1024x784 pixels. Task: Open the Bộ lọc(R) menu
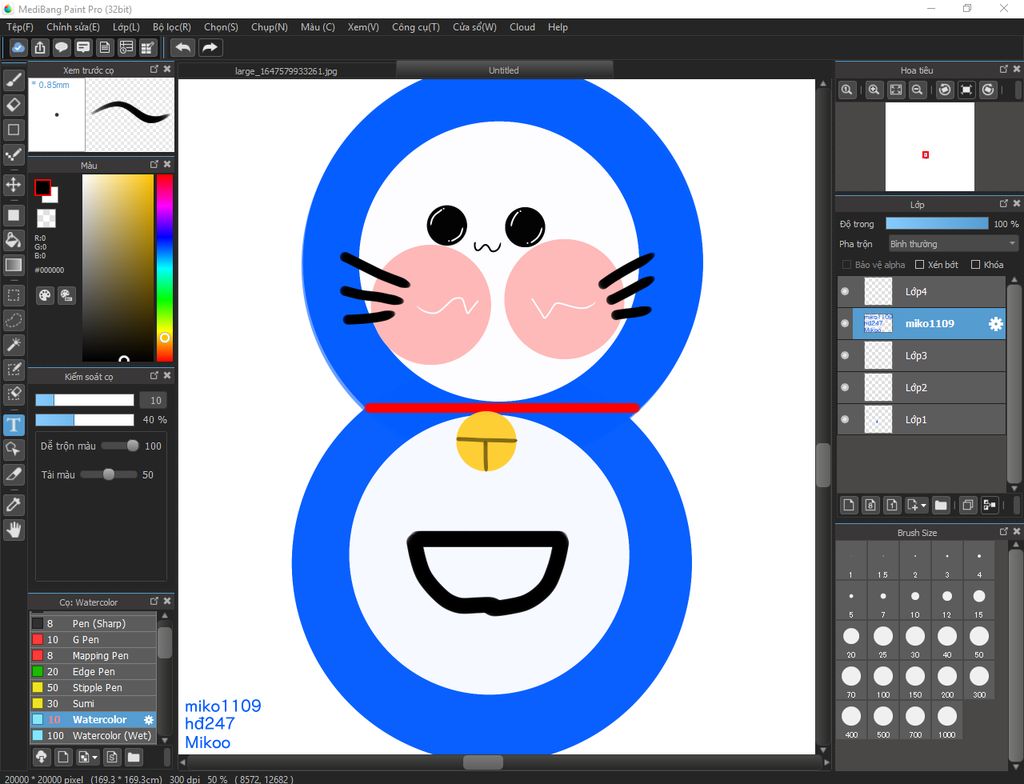point(172,27)
